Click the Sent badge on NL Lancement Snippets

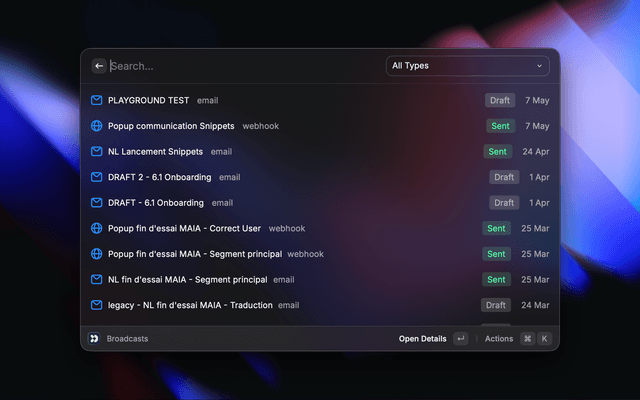[498, 152]
